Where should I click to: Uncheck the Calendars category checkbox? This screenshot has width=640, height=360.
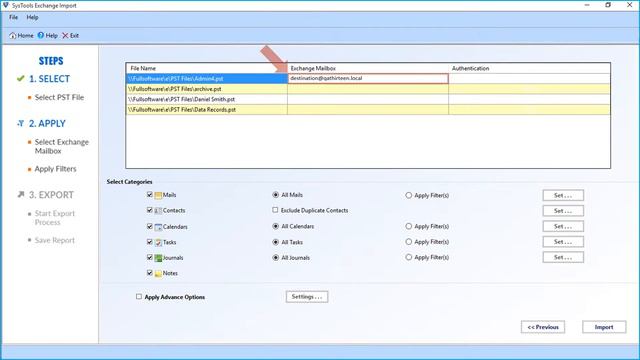tap(150, 226)
